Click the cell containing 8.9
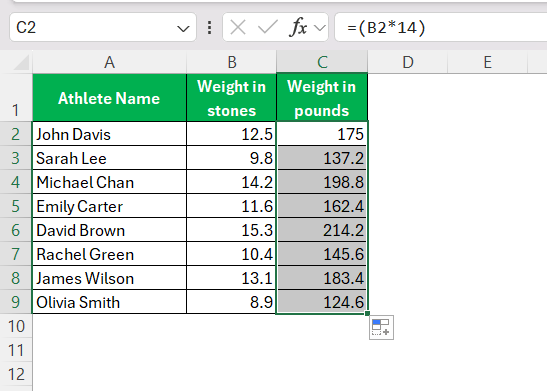This screenshot has width=547, height=391. (x=232, y=302)
